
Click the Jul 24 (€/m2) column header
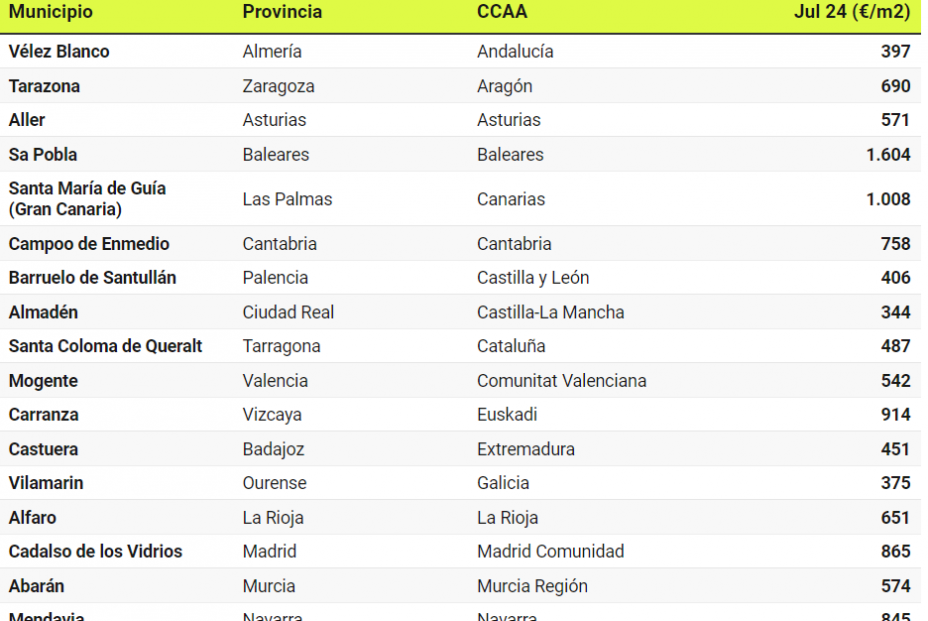pos(852,12)
